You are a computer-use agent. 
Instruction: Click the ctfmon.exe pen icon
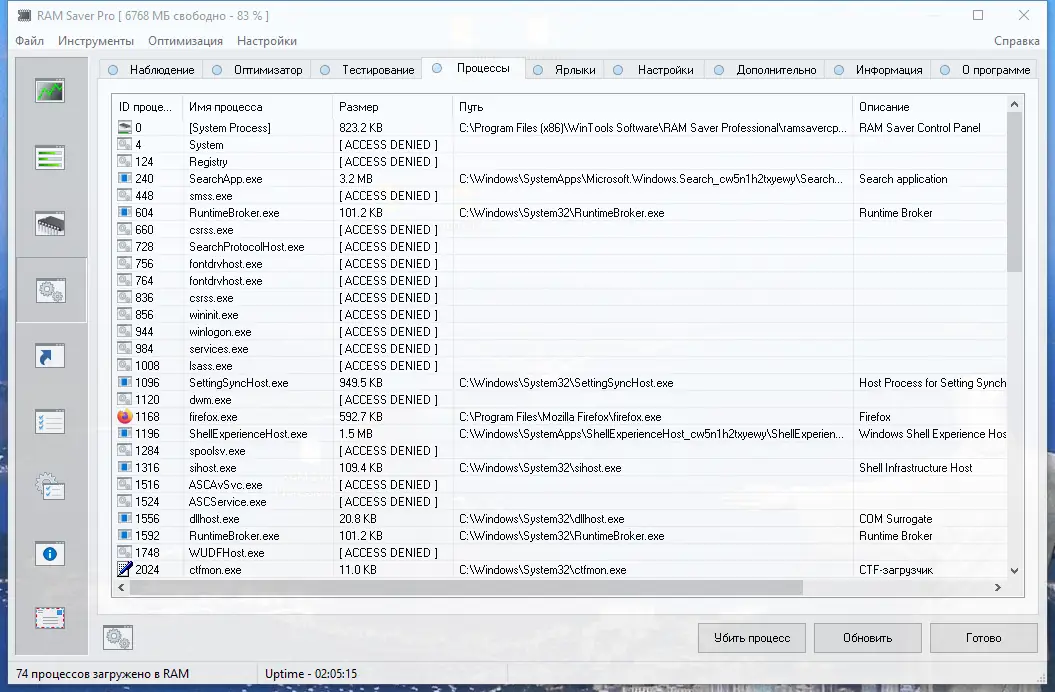[124, 569]
